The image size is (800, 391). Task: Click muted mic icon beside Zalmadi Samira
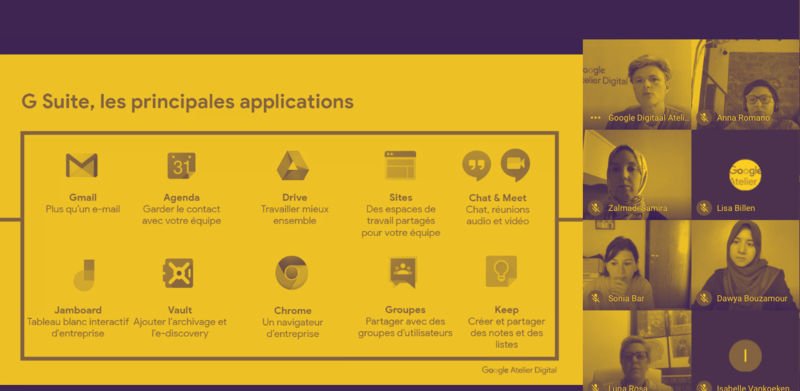click(595, 208)
